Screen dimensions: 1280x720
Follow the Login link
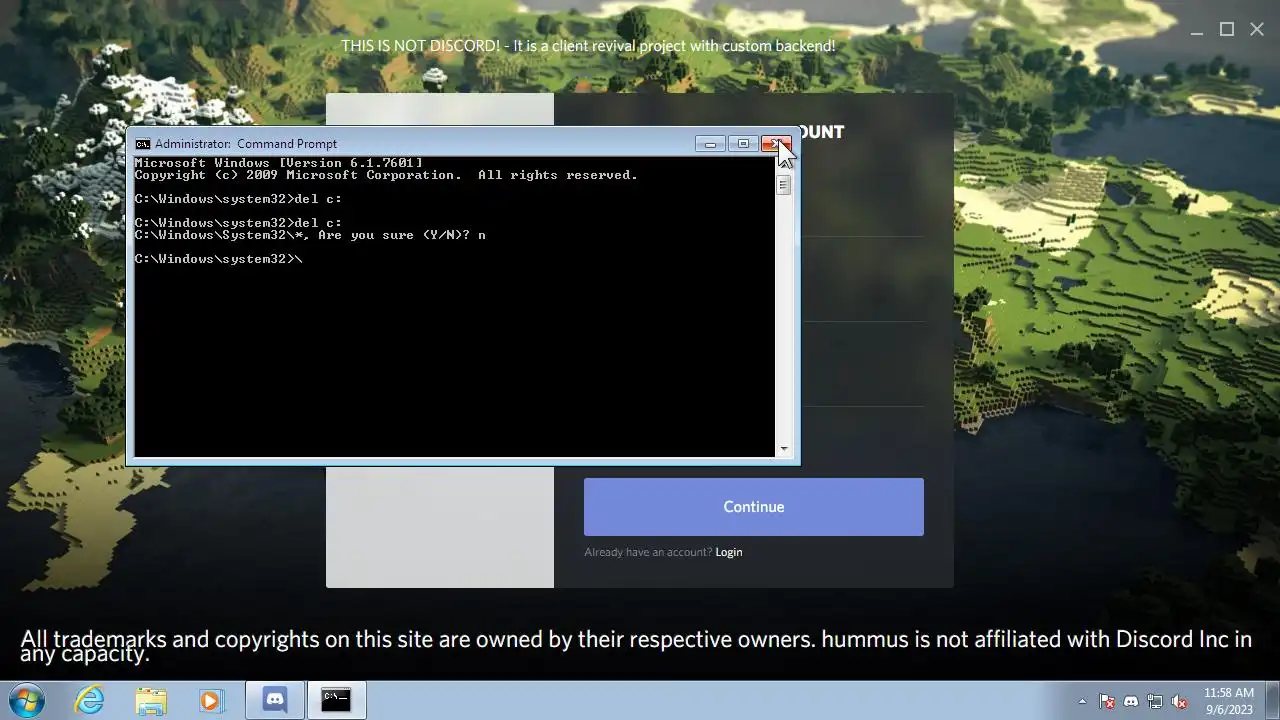(729, 552)
